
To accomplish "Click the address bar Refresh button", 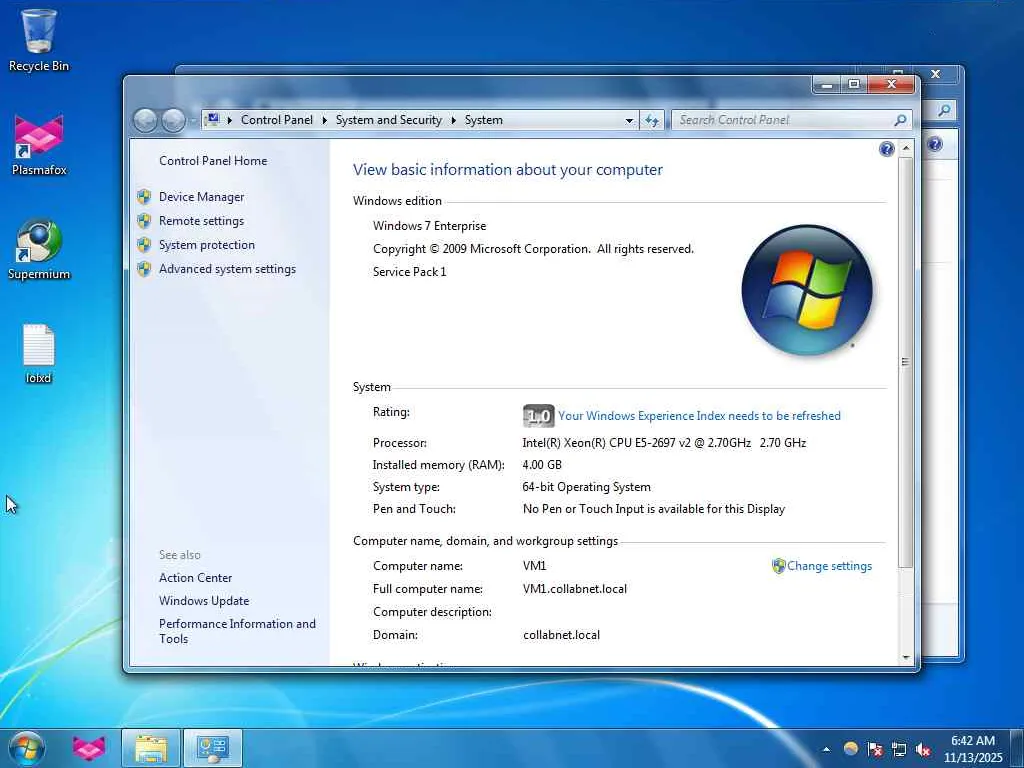I will 652,120.
